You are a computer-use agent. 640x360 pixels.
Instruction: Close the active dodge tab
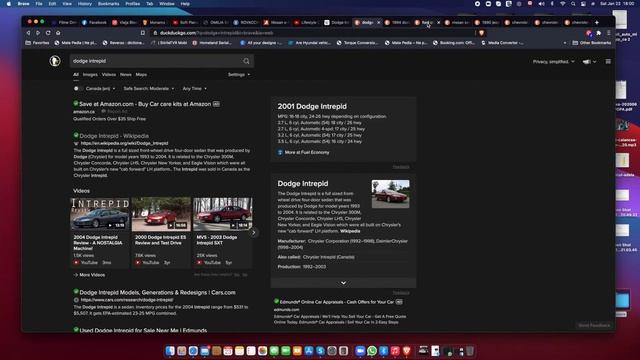click(378, 22)
